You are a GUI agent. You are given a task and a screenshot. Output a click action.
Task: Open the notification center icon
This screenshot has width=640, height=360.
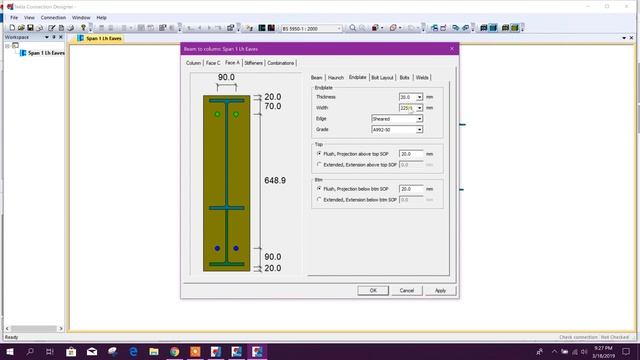pos(626,351)
